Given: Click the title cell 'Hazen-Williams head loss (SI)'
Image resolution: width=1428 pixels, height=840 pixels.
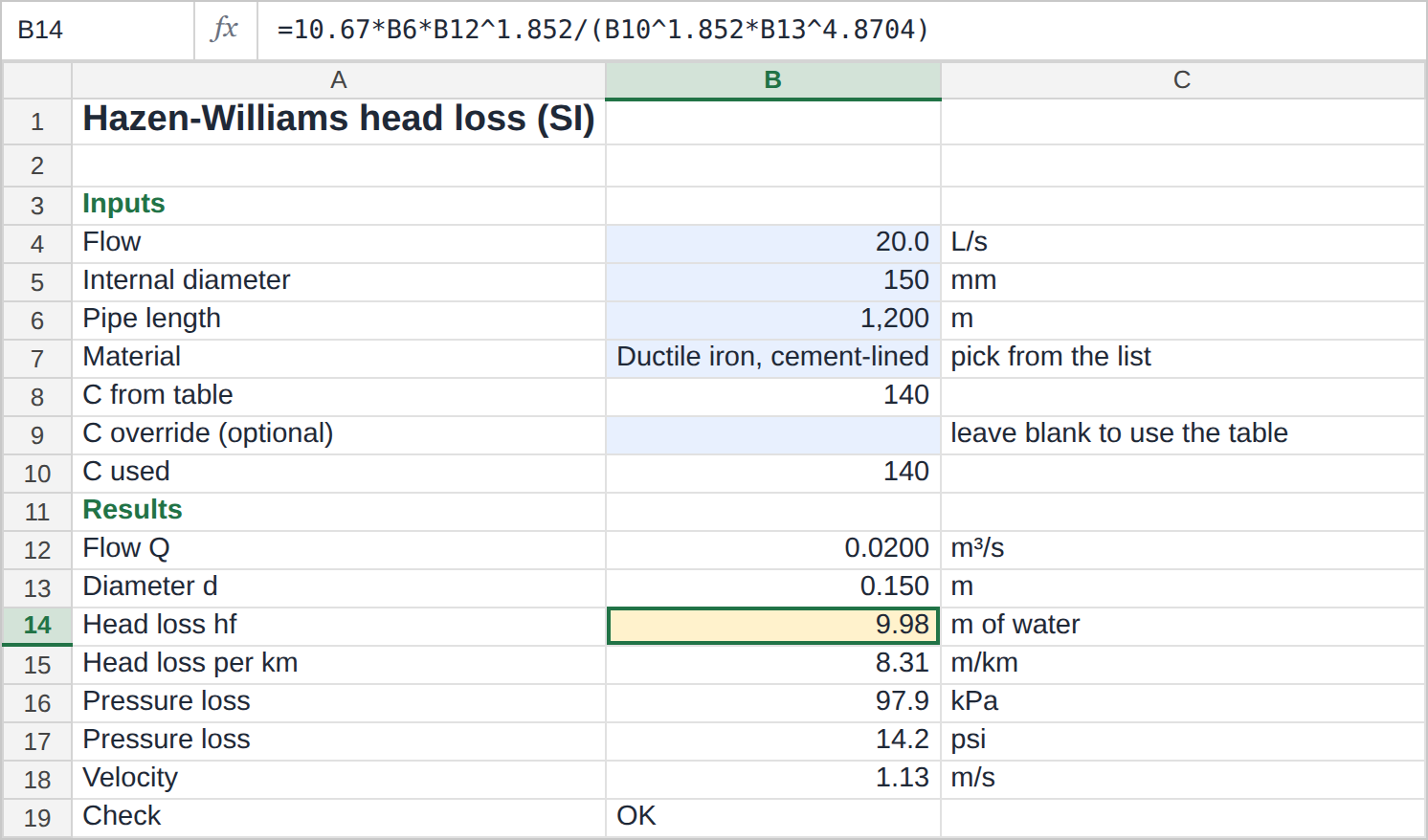Looking at the screenshot, I should coord(339,122).
